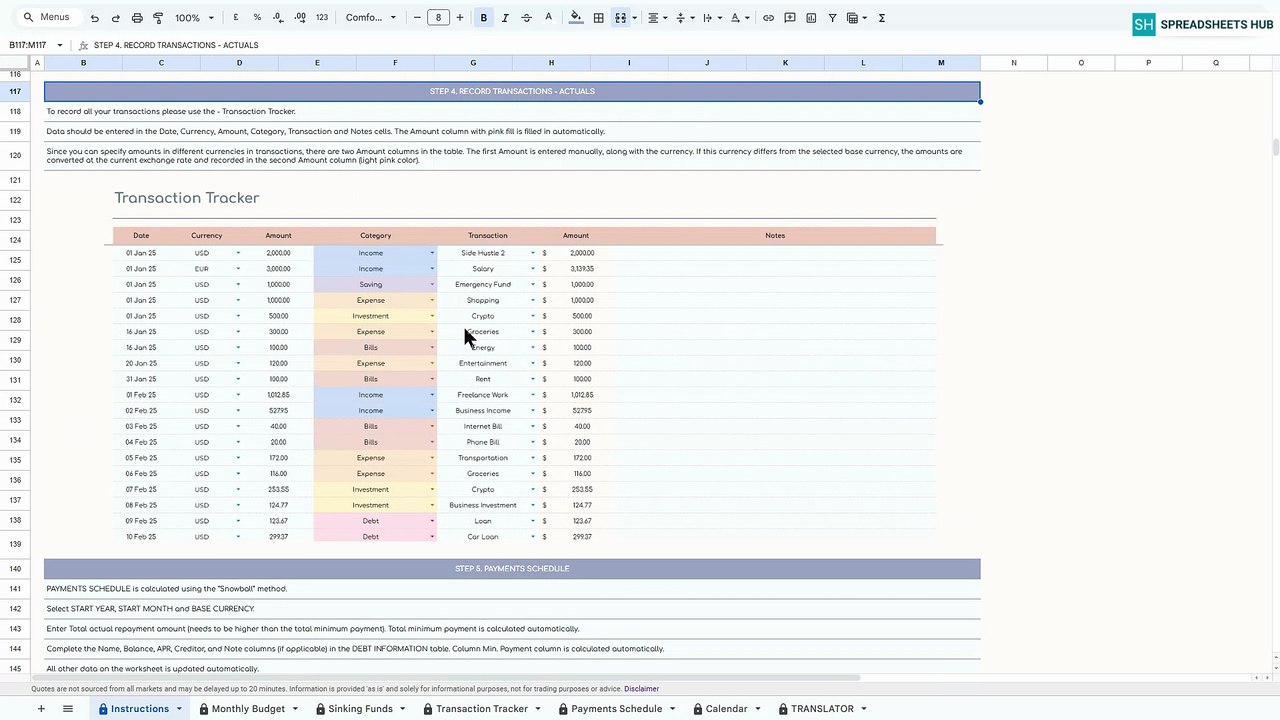
Task: Open the borders menu
Action: (x=598, y=18)
